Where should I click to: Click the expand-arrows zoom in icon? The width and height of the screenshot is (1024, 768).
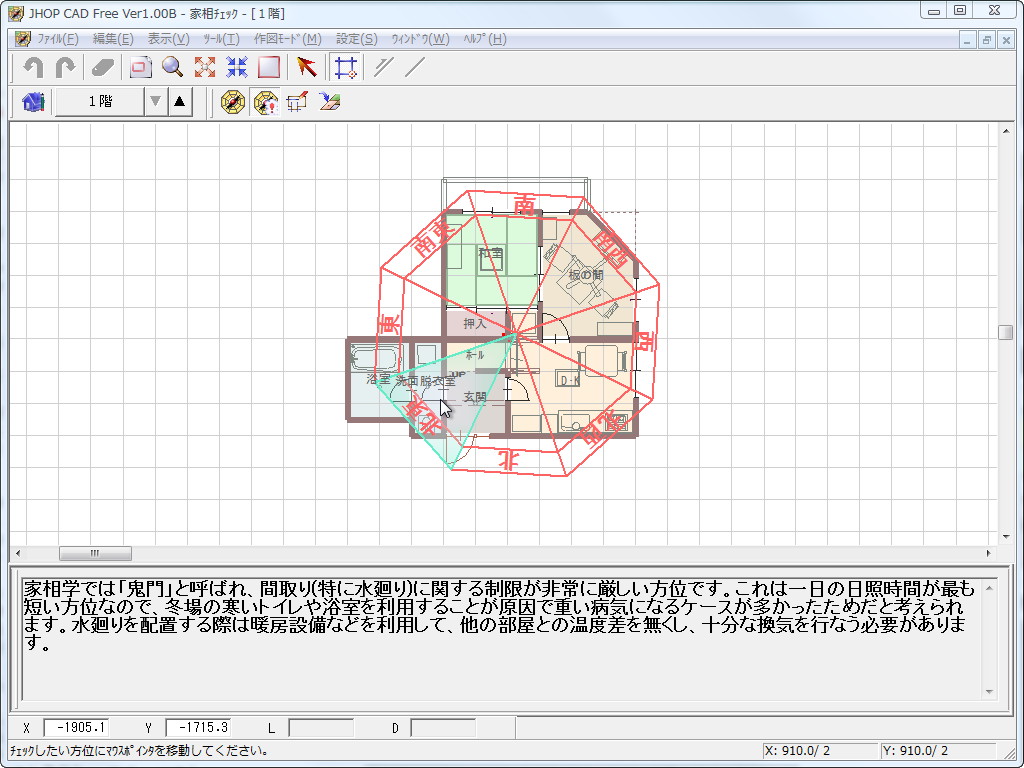coord(204,67)
